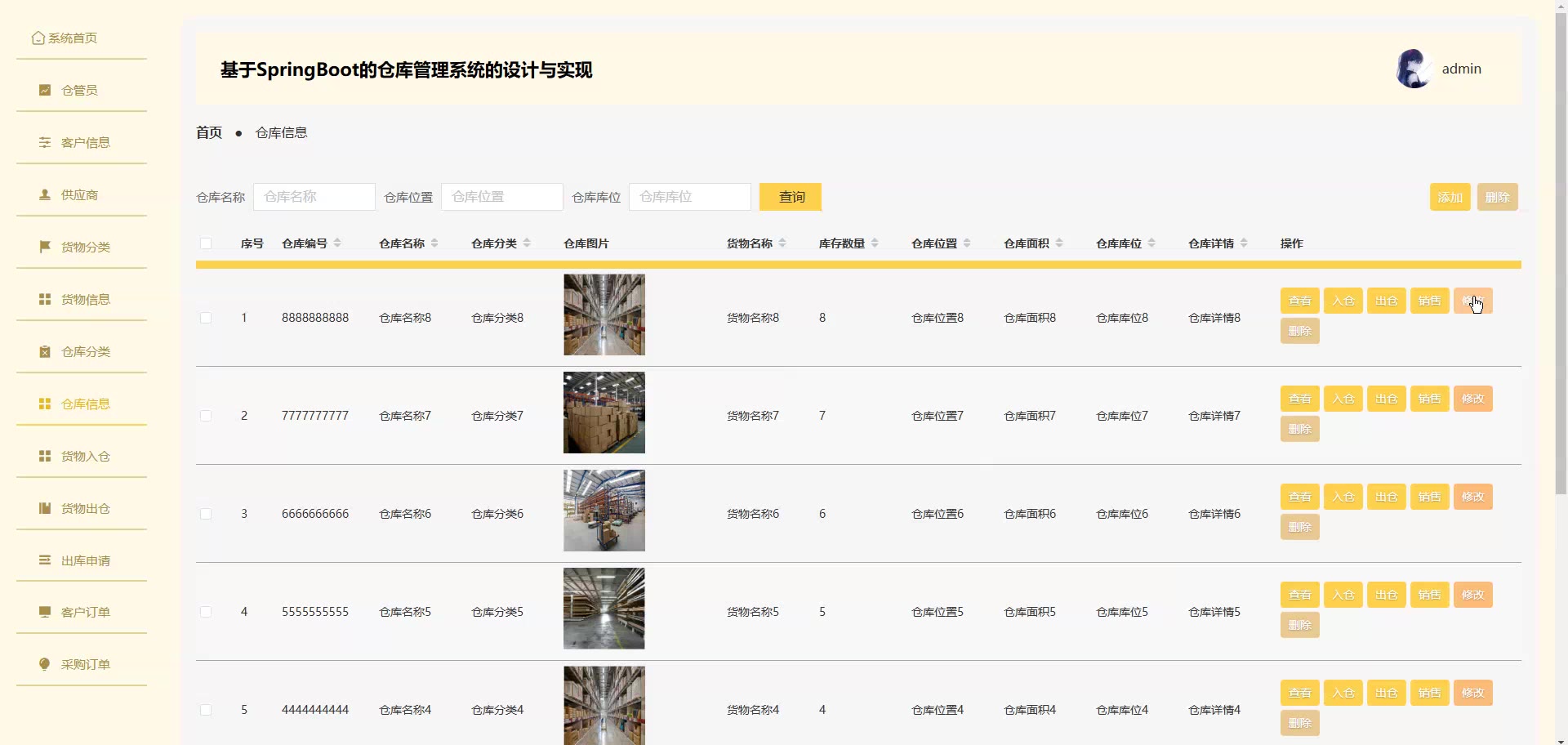Check the checkbox for row 8888888888
The height and width of the screenshot is (745, 1568).
[x=206, y=318]
